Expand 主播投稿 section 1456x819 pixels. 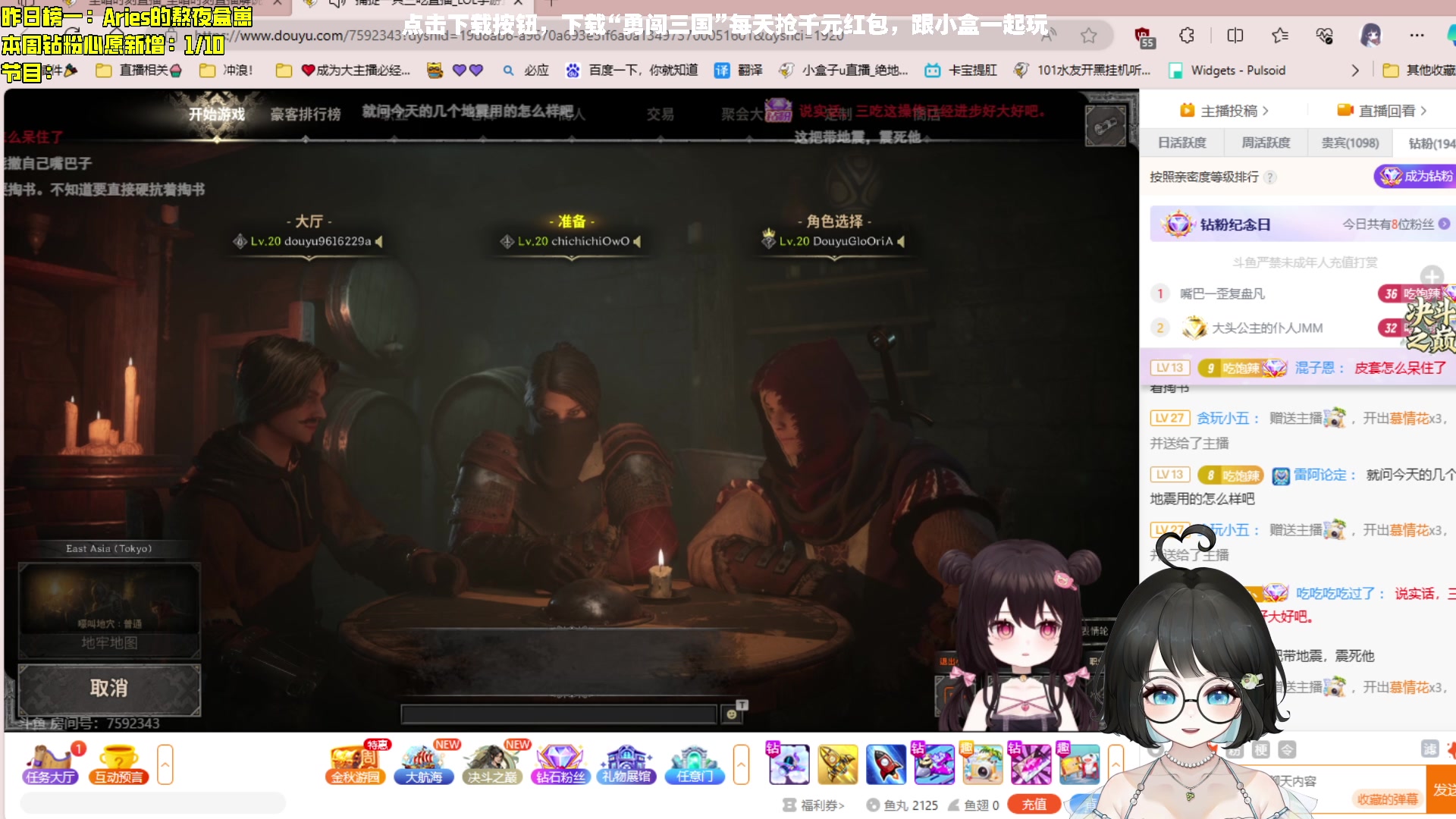point(1225,111)
